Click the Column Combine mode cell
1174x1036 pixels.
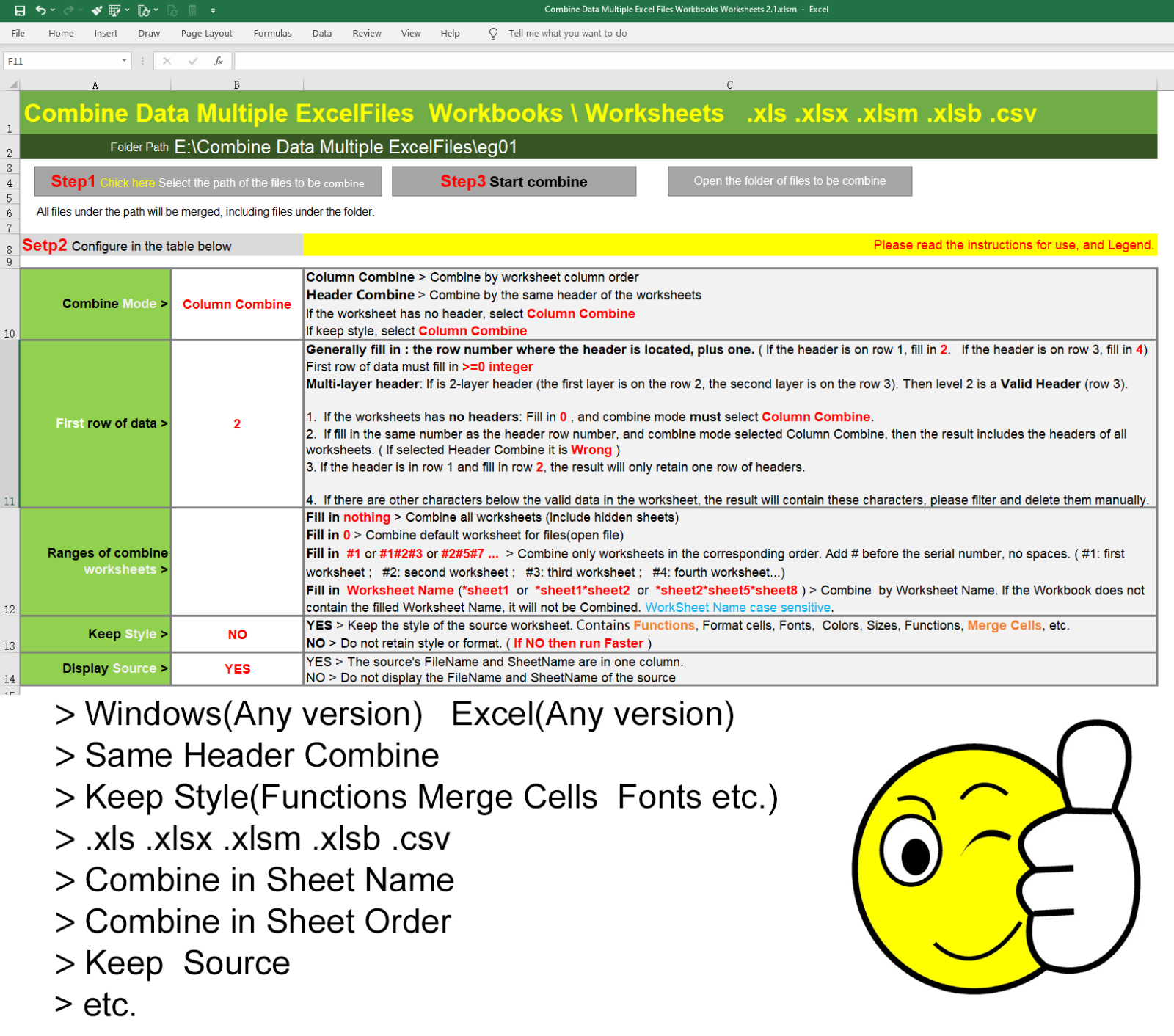237,304
